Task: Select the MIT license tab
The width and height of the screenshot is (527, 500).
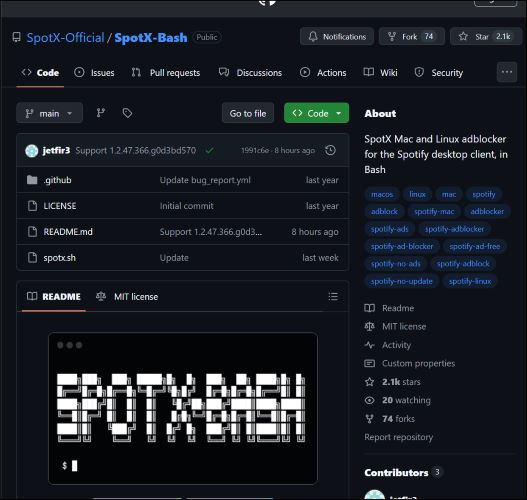Action: [x=127, y=296]
